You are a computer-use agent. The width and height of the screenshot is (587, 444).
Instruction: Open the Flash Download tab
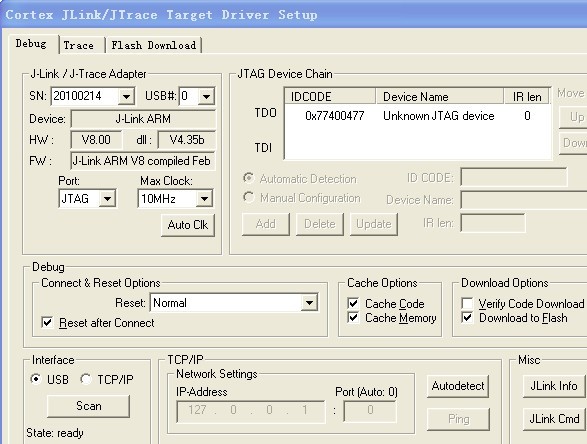point(154,45)
